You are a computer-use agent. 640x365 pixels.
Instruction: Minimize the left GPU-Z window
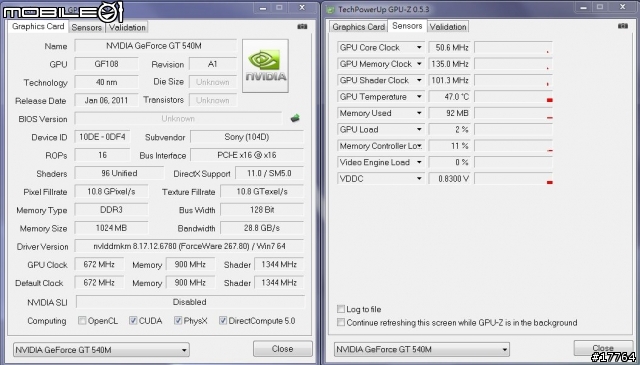pos(263,8)
